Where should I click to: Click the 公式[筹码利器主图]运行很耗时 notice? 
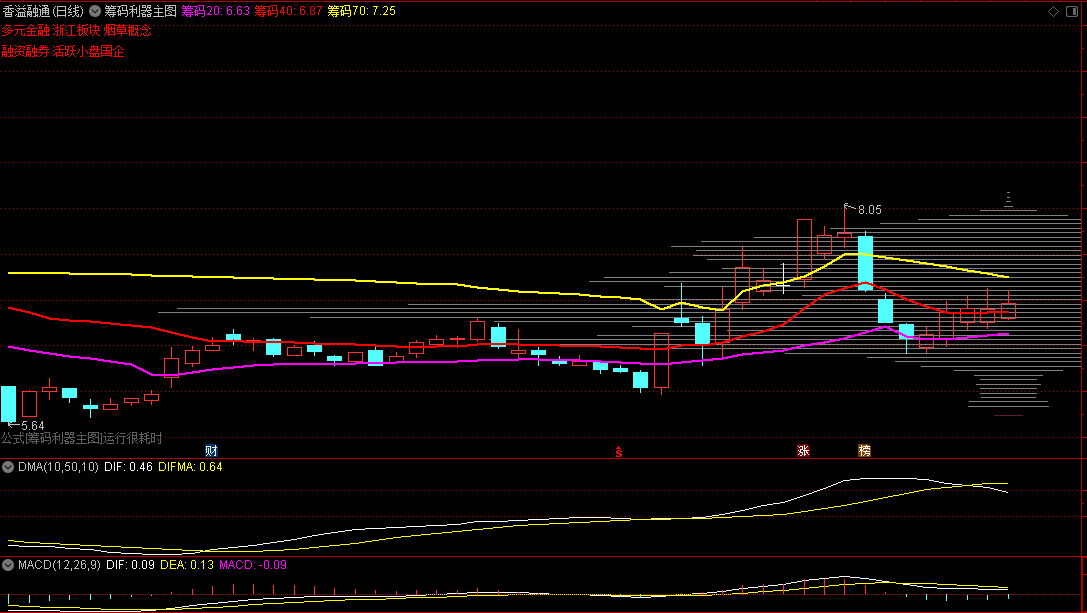(82, 438)
